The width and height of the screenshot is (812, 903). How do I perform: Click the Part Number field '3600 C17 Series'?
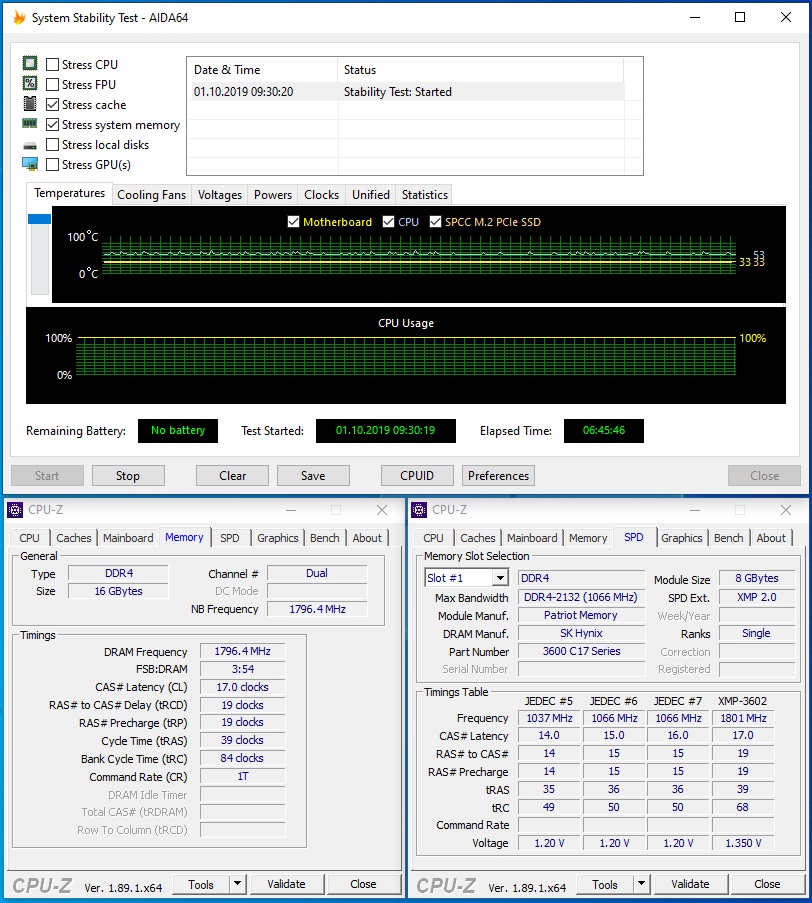click(x=582, y=651)
